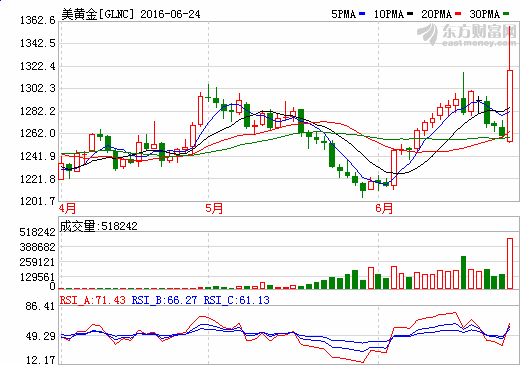Click the red RSI_A:71.43 indicator label
The image size is (520, 365).
tap(93, 300)
